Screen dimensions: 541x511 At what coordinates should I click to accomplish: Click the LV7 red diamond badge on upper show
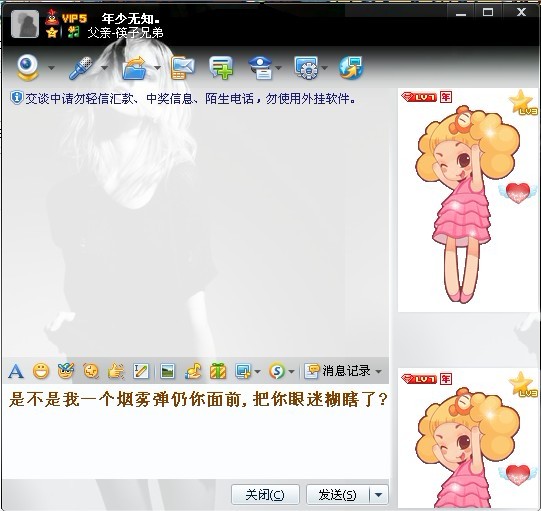coord(419,97)
